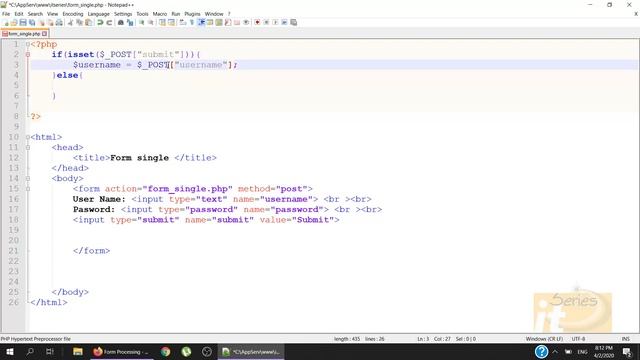Collapse the <body> fold marker line 14
Screen dimensions: 640x360
click(28, 178)
